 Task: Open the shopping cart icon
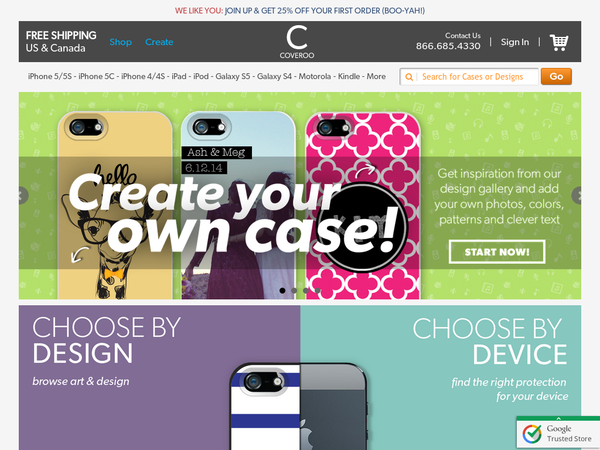tap(559, 42)
